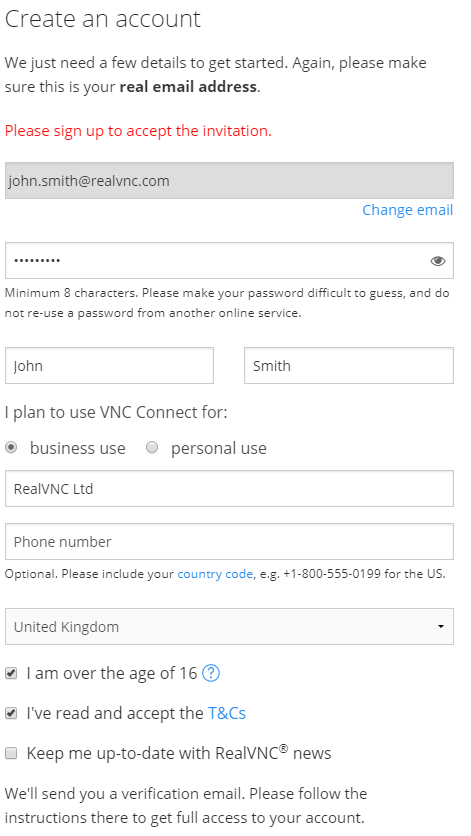Edit the first name field containing John
This screenshot has height=836, width=471.
tap(109, 366)
